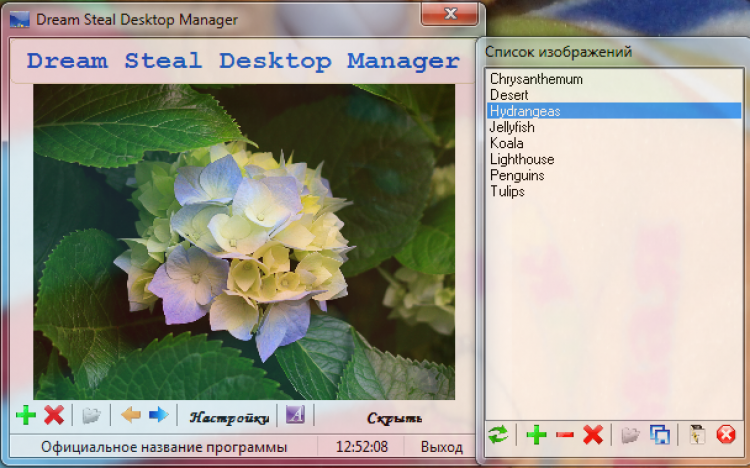Click the Официальное название программы status text
750x468 pixels.
tap(164, 447)
